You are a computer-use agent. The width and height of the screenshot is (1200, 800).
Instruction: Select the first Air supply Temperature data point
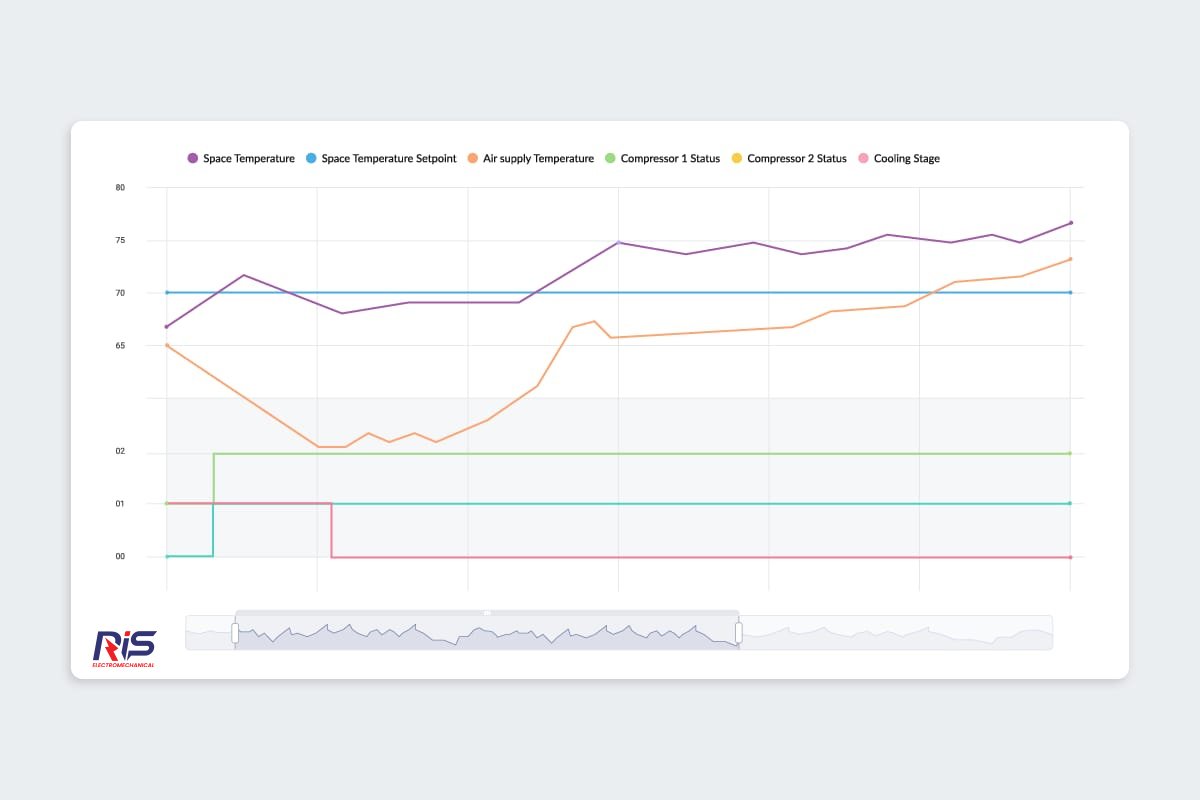[167, 345]
